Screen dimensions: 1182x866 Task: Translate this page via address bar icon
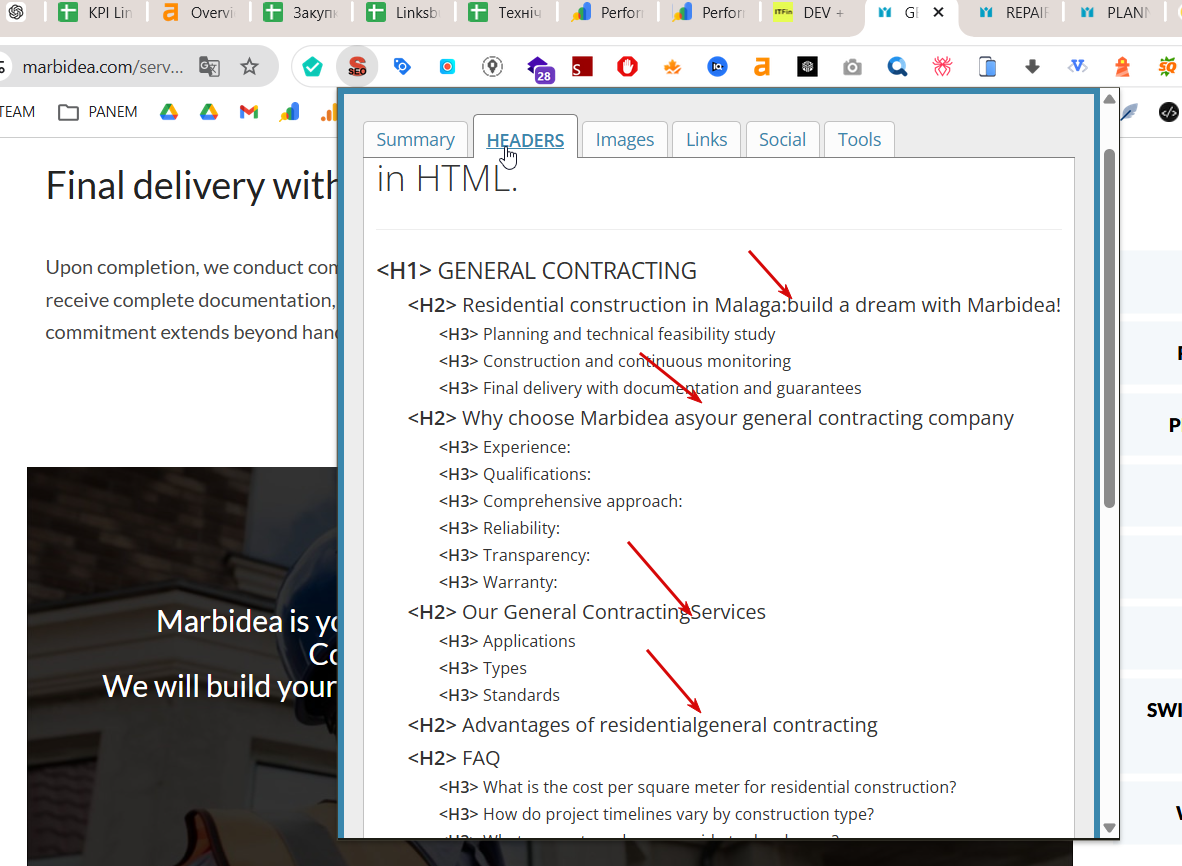click(209, 67)
